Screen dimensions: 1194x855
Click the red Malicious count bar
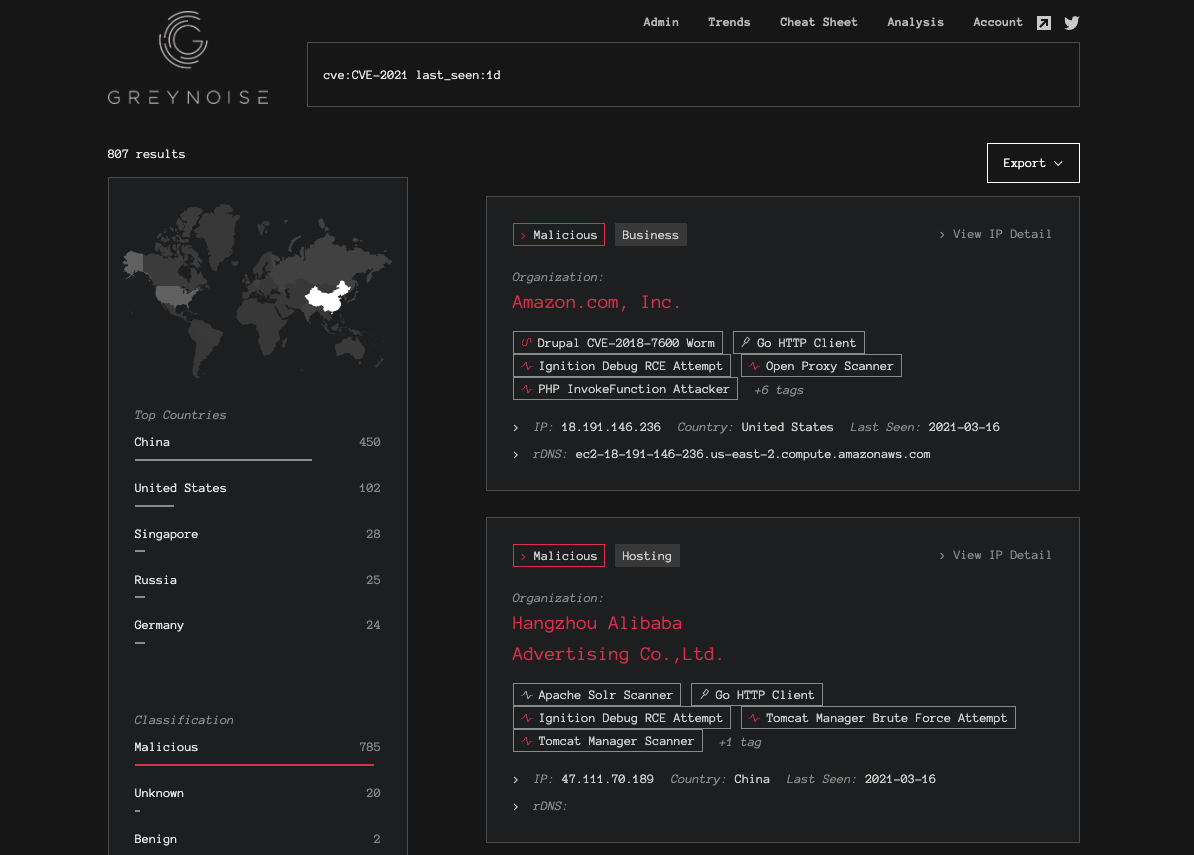[254, 764]
